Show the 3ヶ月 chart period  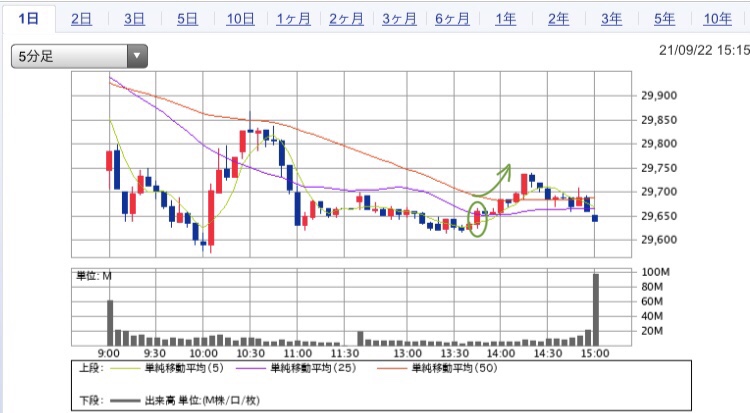399,19
